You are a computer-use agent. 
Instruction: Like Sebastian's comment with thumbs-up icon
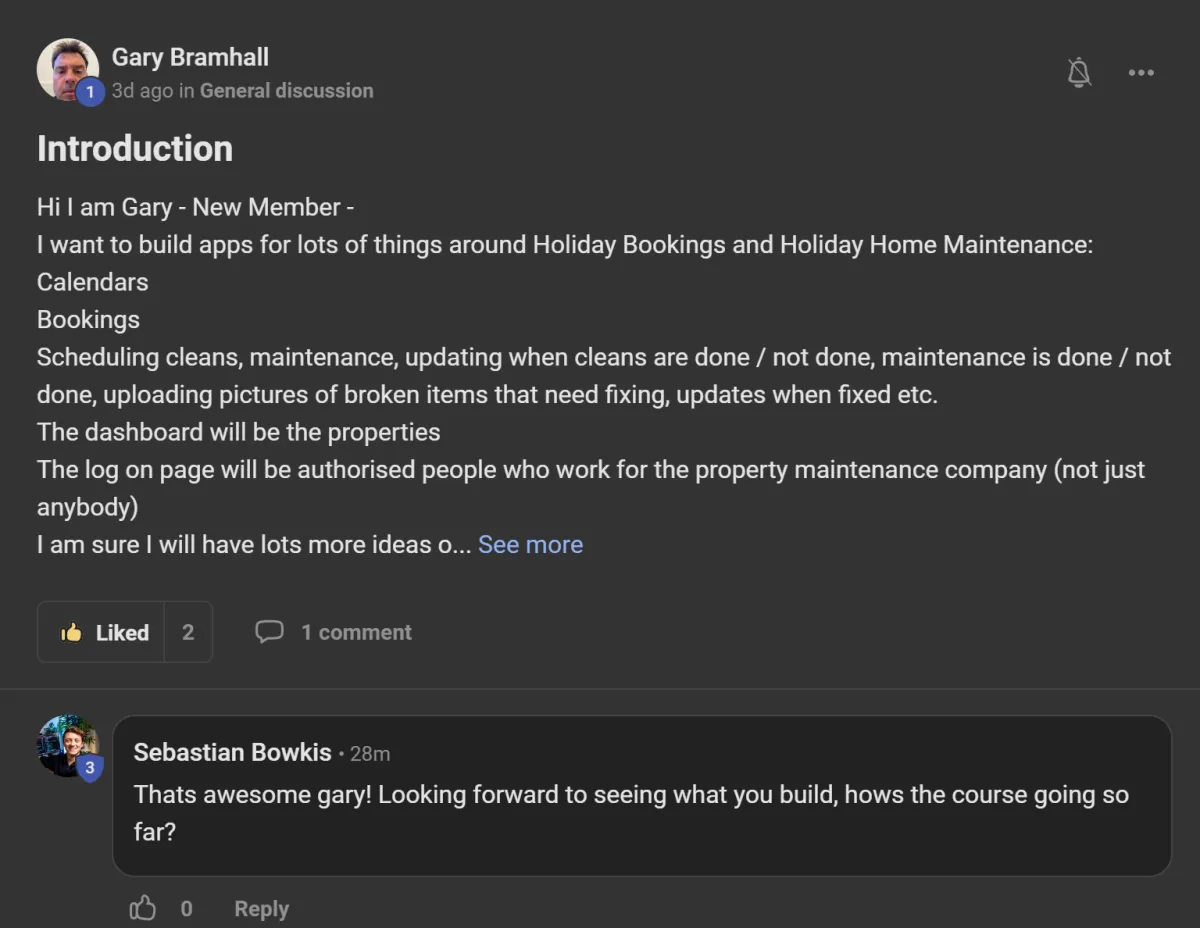click(x=143, y=908)
